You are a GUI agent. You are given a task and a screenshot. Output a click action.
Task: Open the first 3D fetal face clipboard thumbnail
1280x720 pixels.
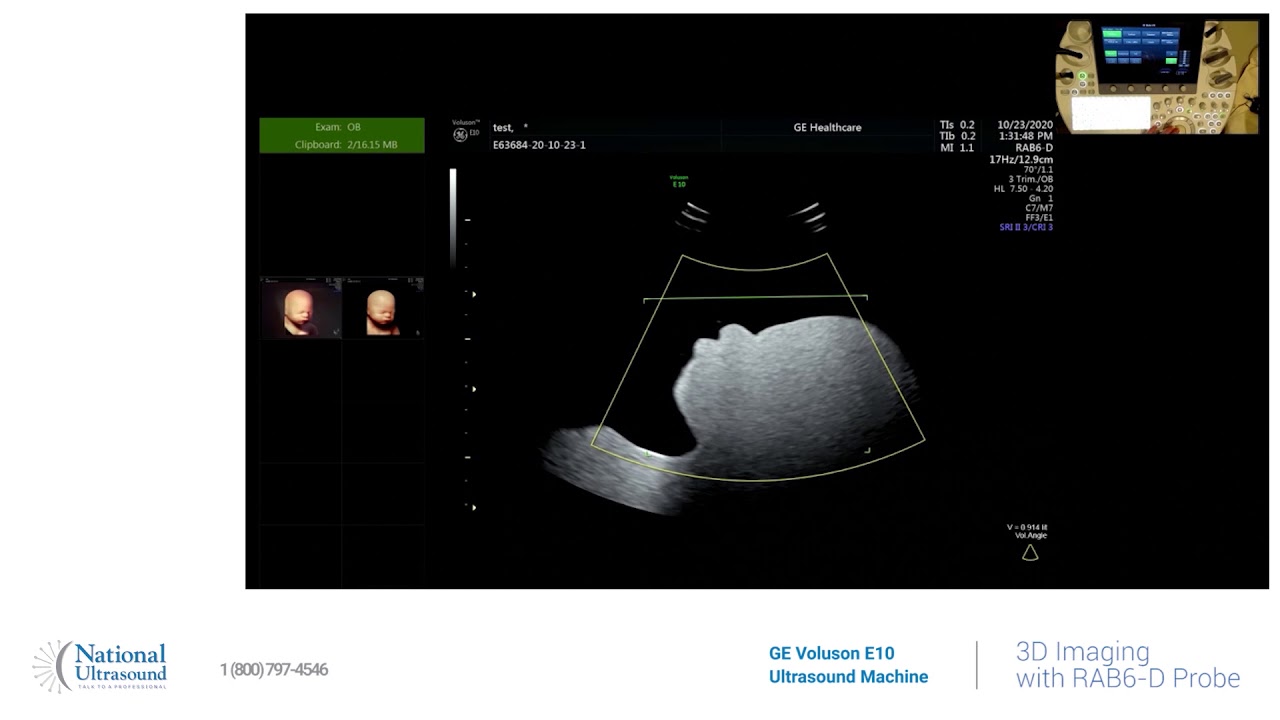pyautogui.click(x=301, y=308)
